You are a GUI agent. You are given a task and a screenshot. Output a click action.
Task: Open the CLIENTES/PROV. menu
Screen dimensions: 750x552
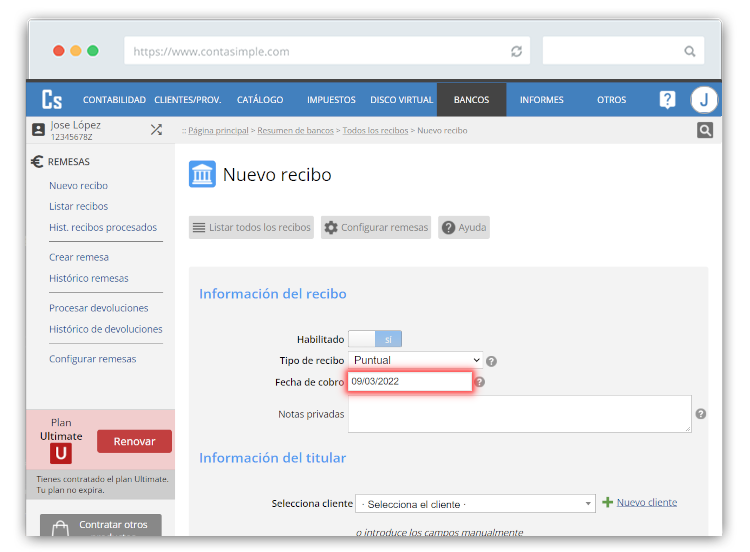pos(188,99)
